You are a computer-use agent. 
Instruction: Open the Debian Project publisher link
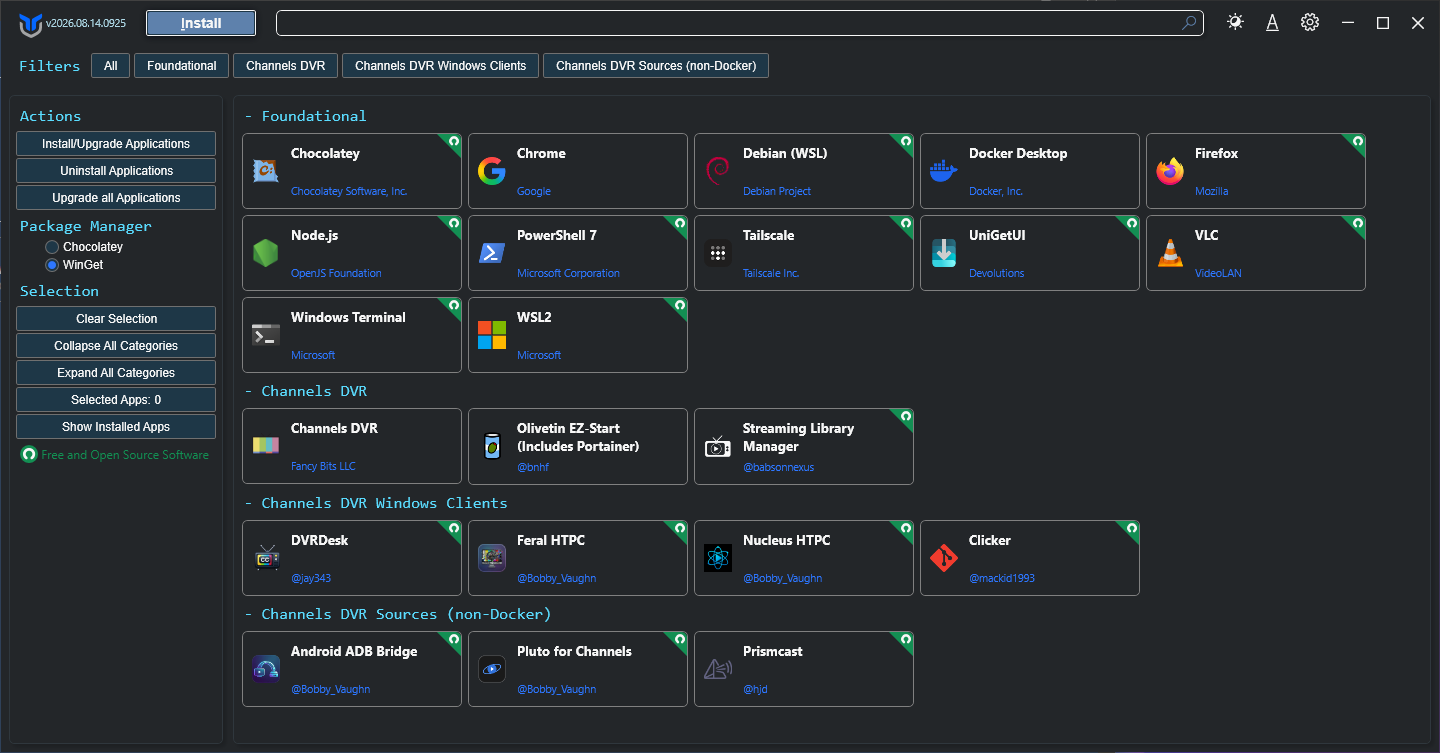(x=777, y=191)
